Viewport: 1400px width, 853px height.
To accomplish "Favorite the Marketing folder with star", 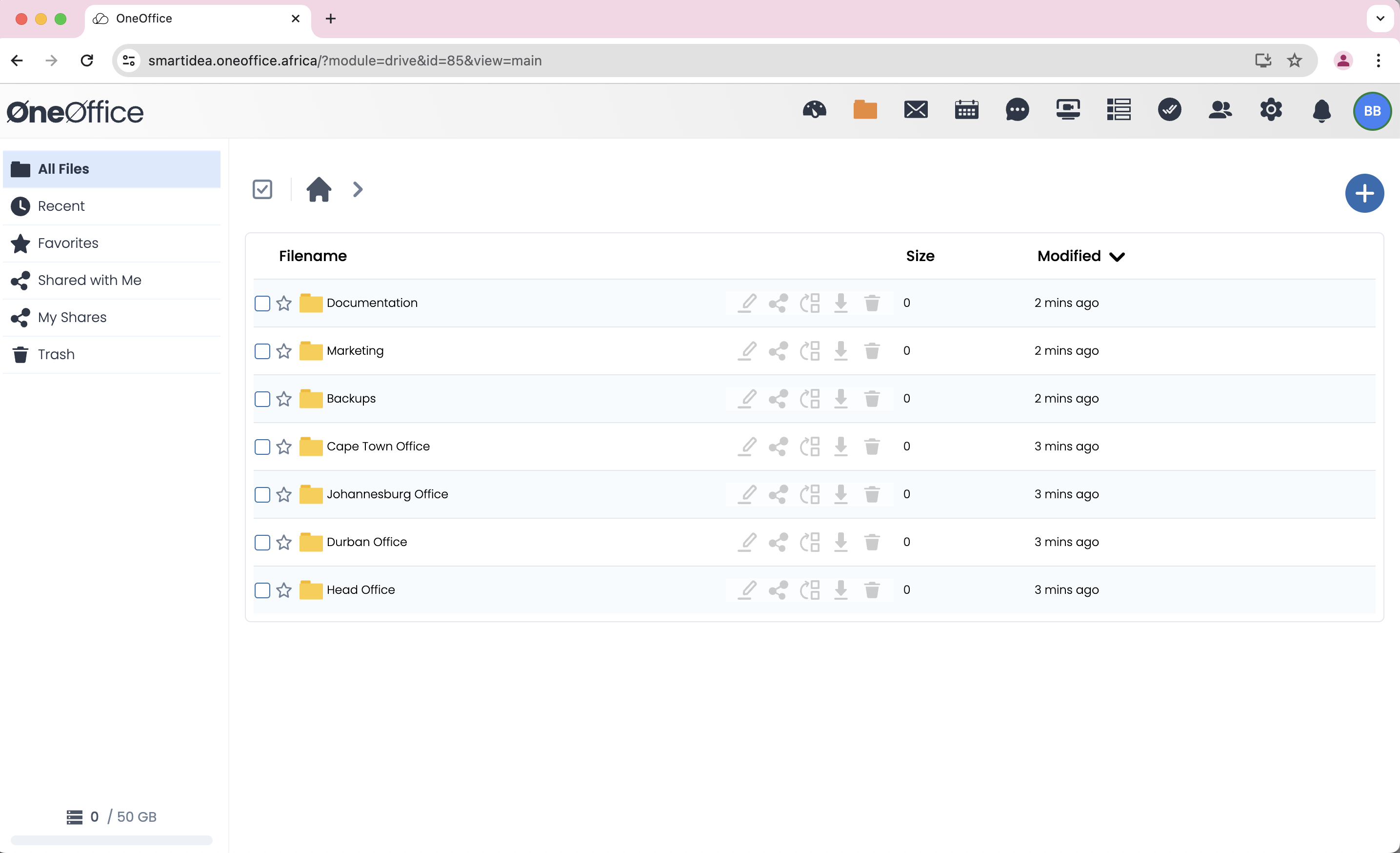I will (x=283, y=351).
